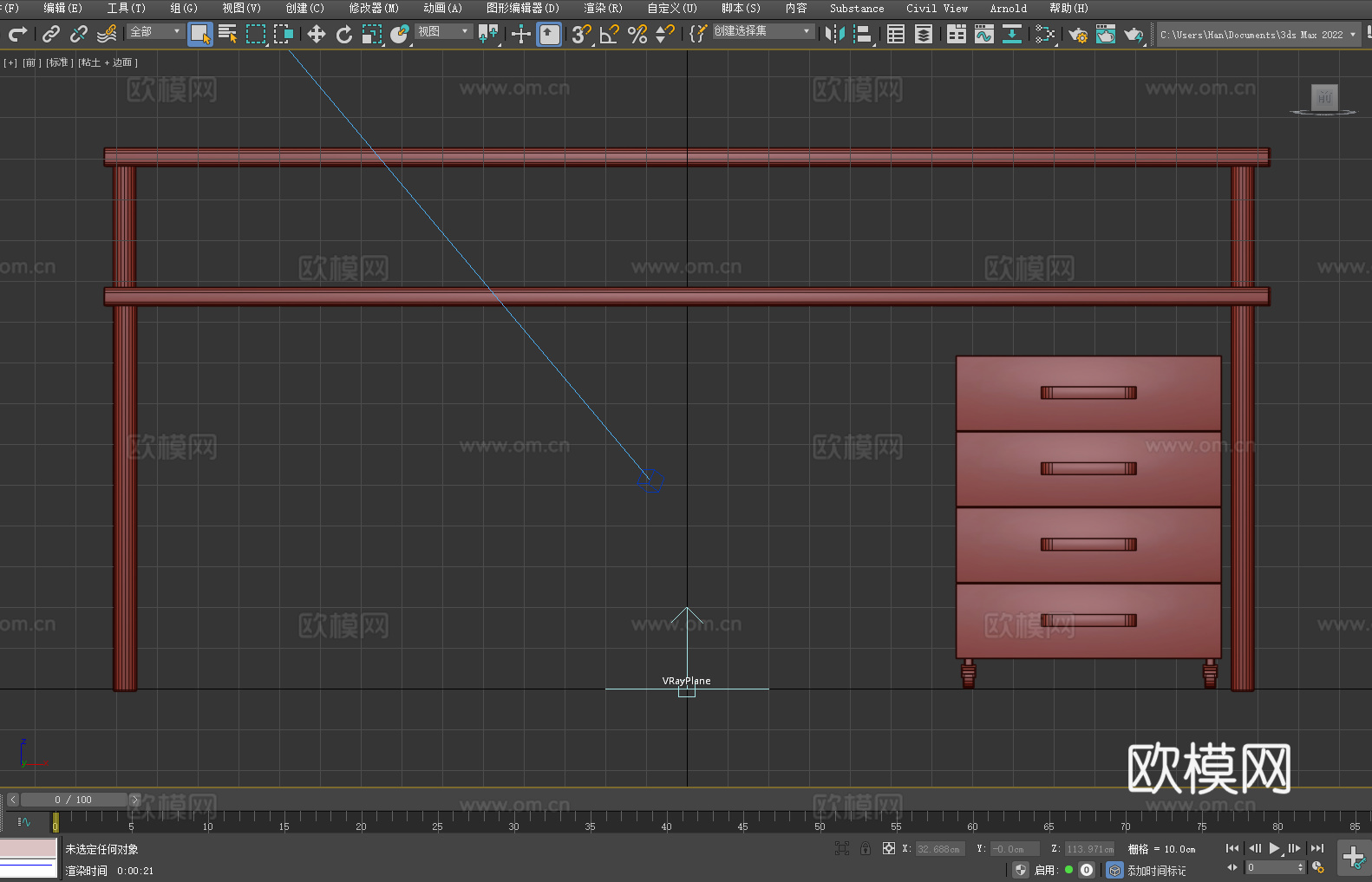This screenshot has width=1372, height=882.
Task: Click the Z coordinate field 113.971cm
Action: tap(1089, 849)
